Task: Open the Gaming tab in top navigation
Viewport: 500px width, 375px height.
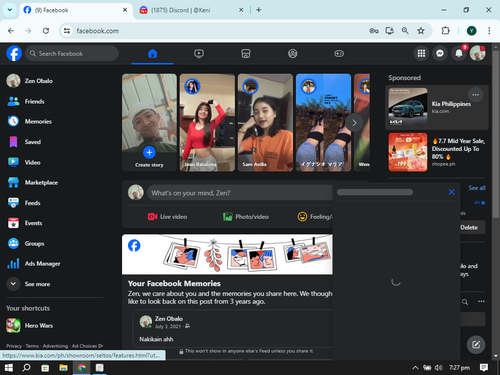Action: coord(339,53)
